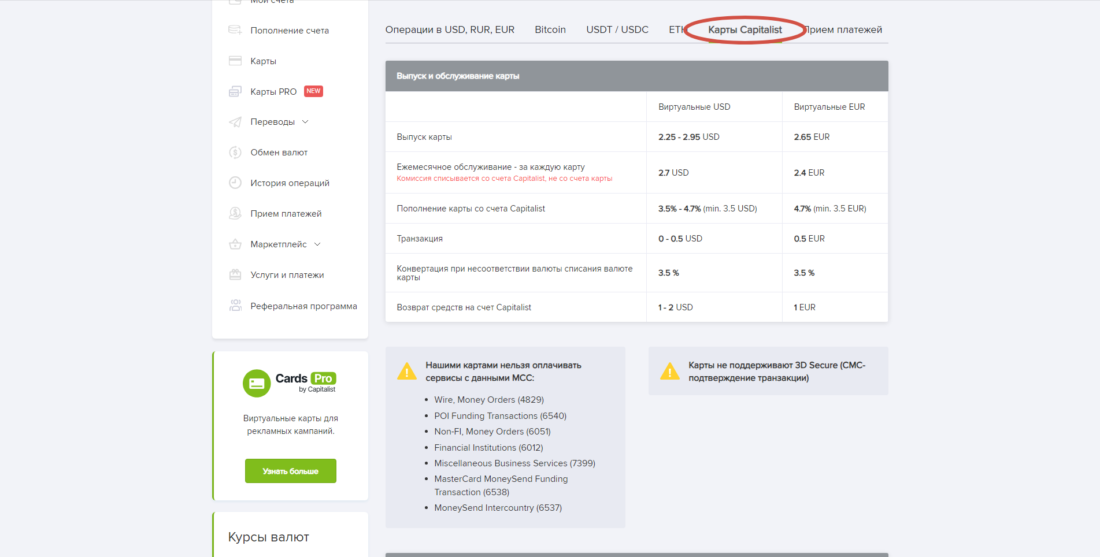
Task: Click the clock icon beside История операций
Action: tap(235, 183)
